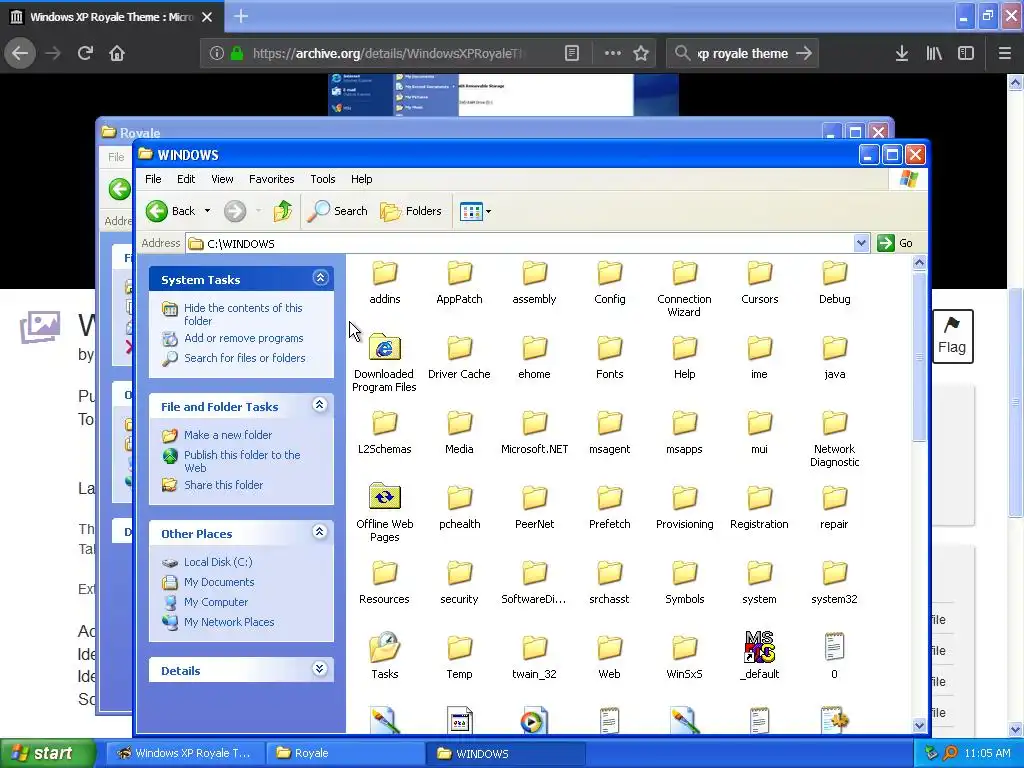The width and height of the screenshot is (1024, 768).
Task: Click Make a new folder link
Action: pyautogui.click(x=228, y=435)
